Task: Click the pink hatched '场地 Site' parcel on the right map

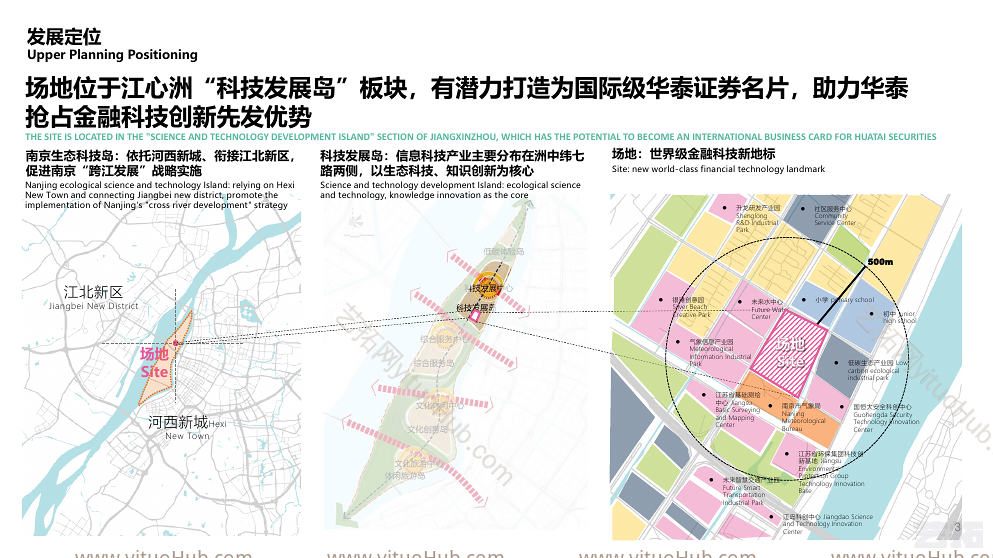Action: pyautogui.click(x=788, y=352)
